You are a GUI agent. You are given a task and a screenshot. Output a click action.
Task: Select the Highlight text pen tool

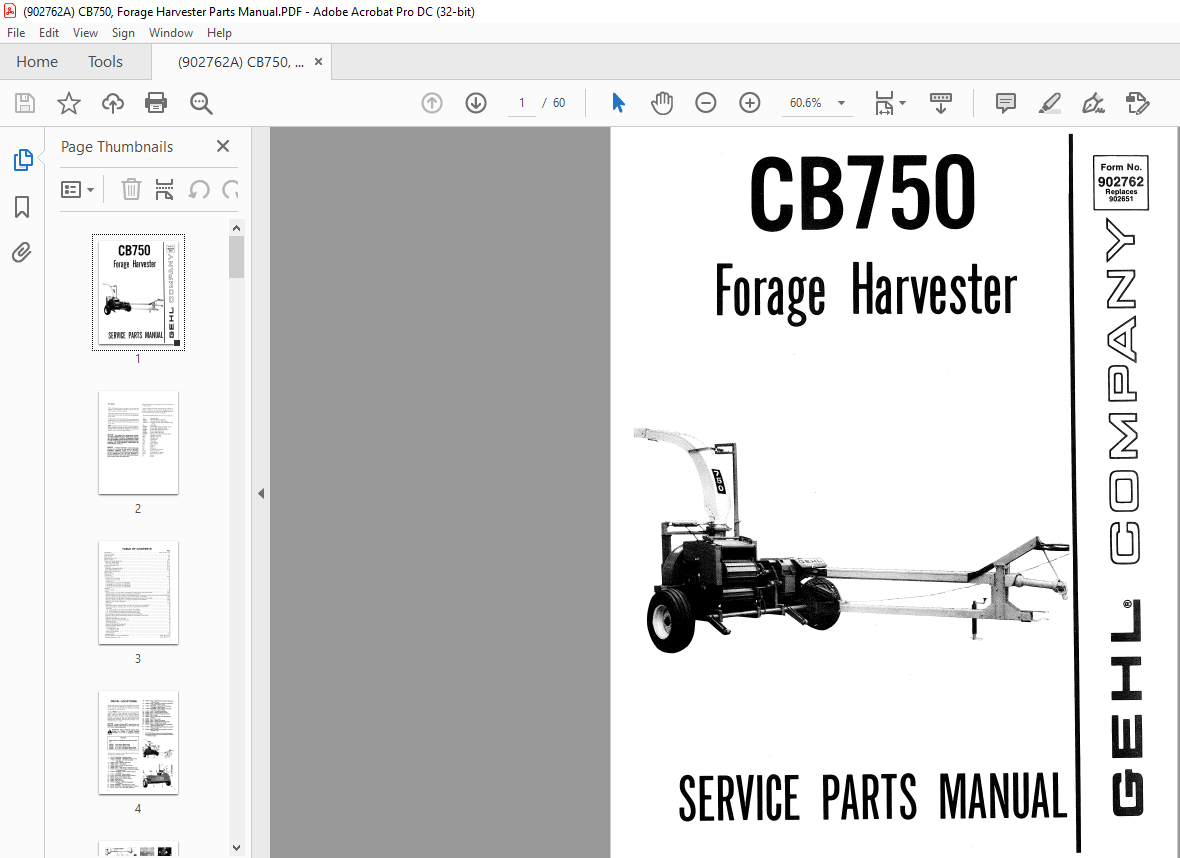point(1049,103)
